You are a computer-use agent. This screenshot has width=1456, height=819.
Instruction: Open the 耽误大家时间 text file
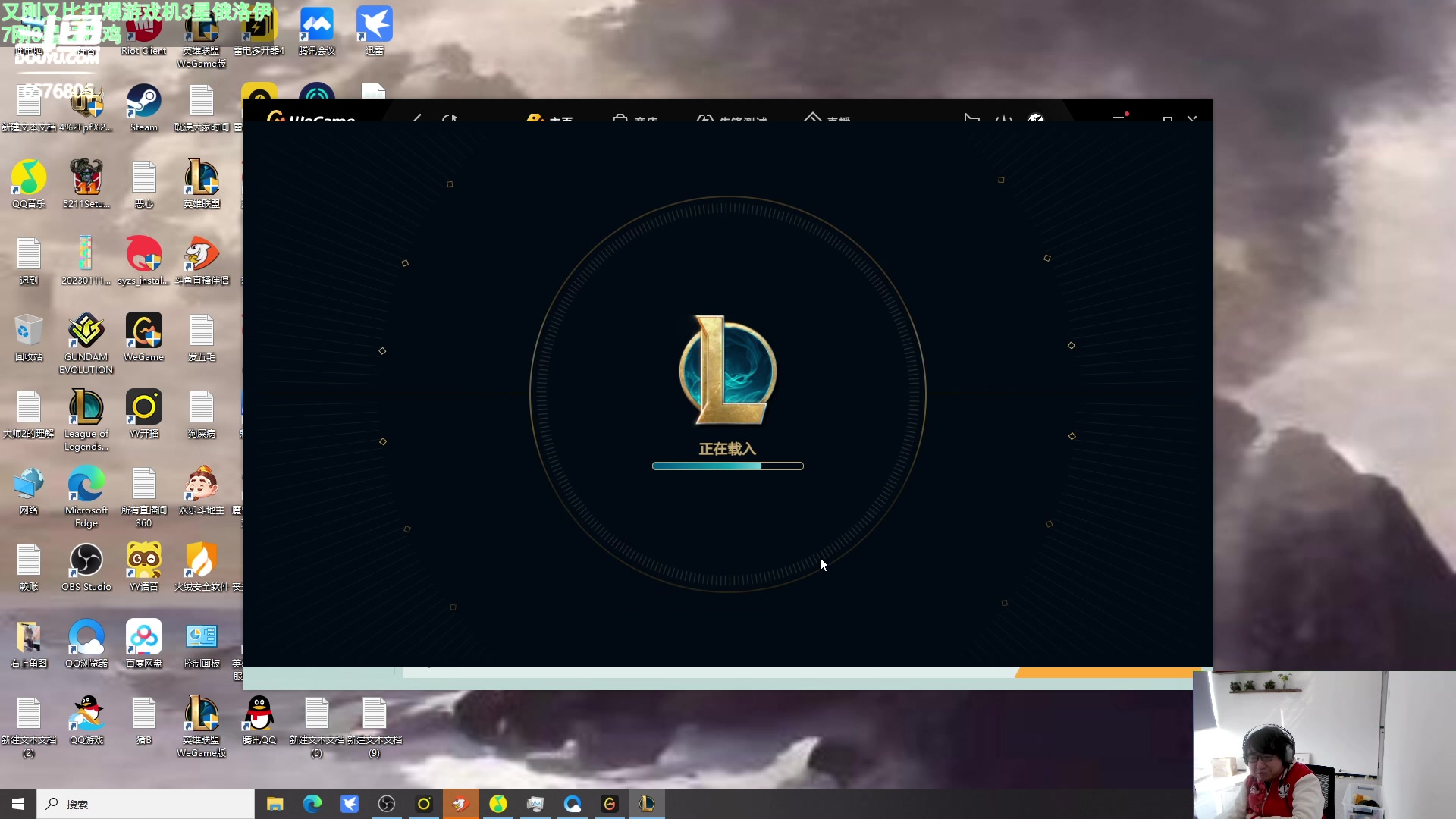201,108
